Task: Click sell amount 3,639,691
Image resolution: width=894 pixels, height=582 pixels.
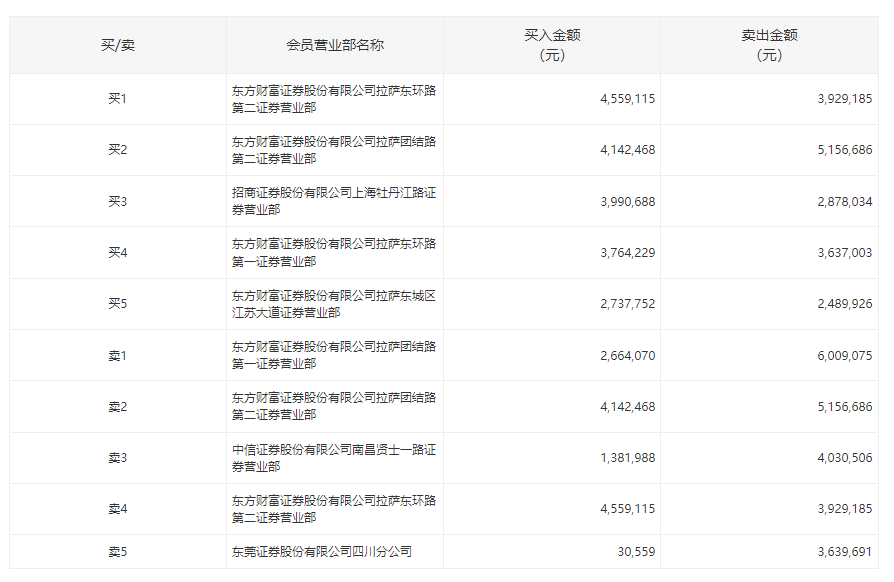Action: click(x=845, y=552)
